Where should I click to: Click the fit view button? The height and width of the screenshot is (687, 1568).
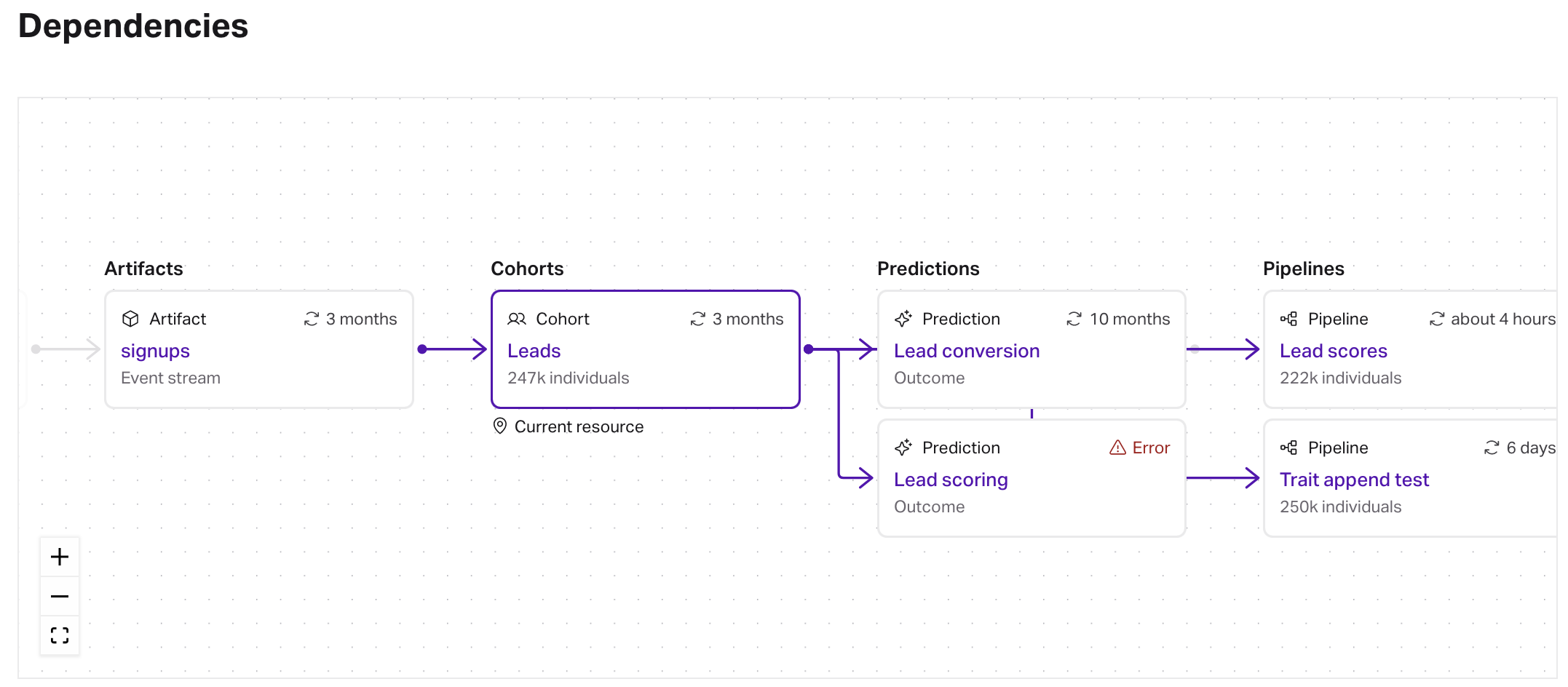pyautogui.click(x=60, y=636)
